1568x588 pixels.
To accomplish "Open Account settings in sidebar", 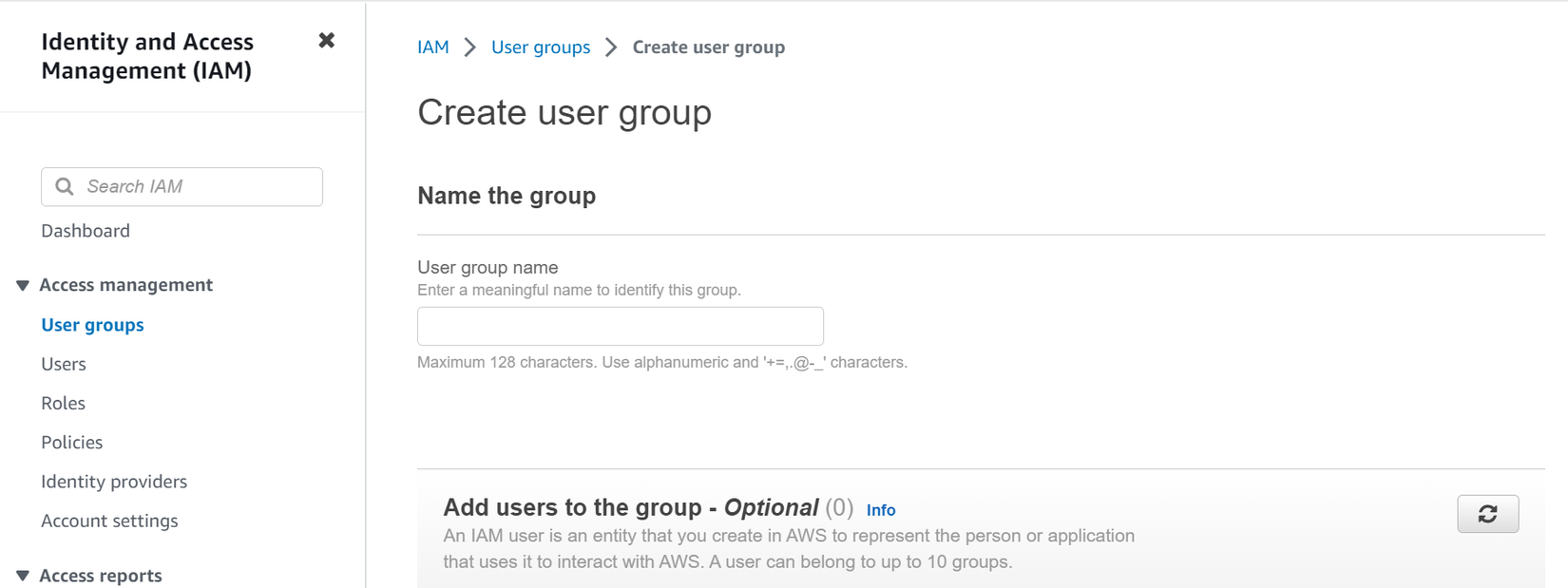I will coord(109,521).
